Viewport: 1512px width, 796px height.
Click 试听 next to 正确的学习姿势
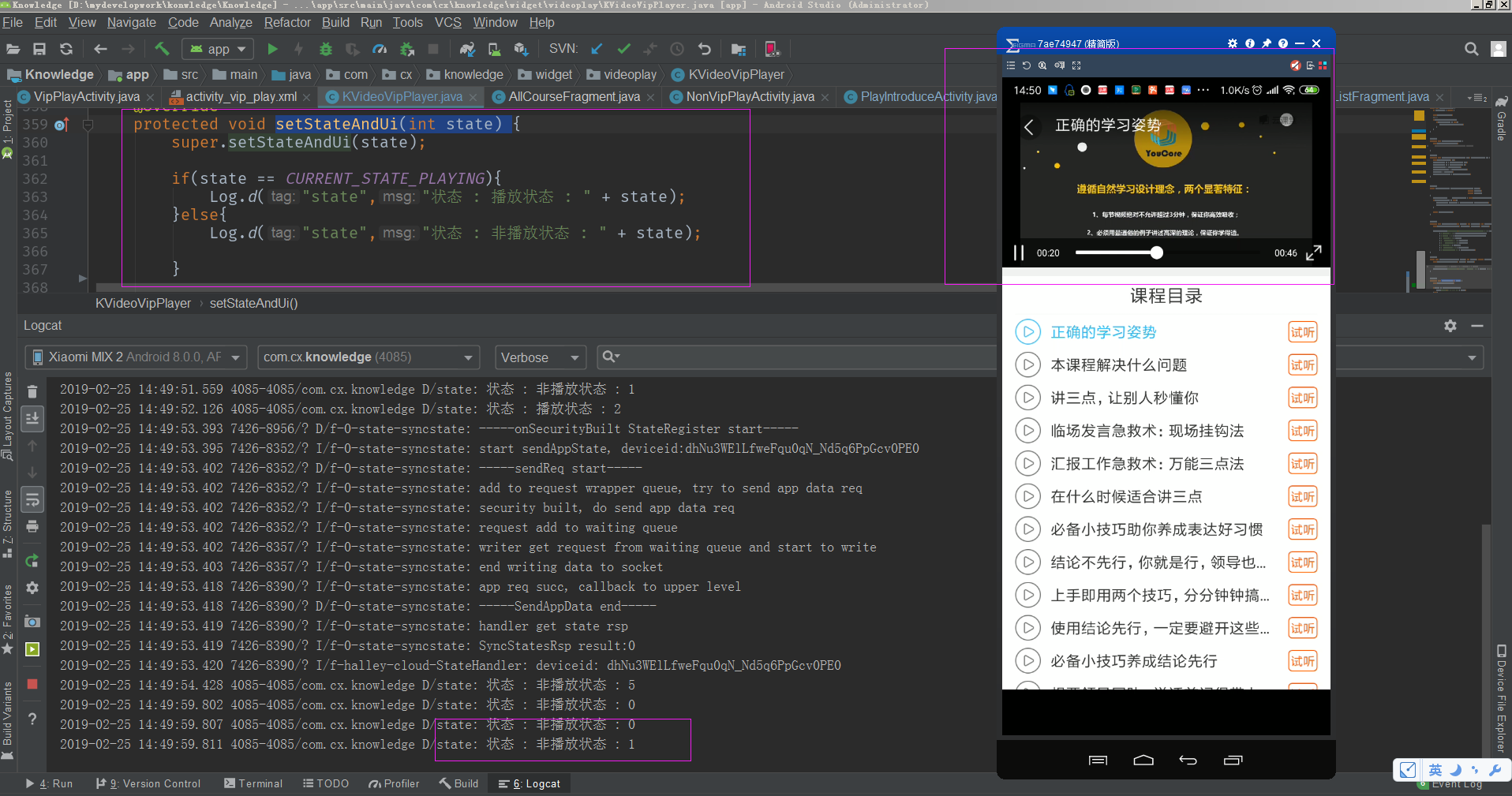pyautogui.click(x=1302, y=331)
